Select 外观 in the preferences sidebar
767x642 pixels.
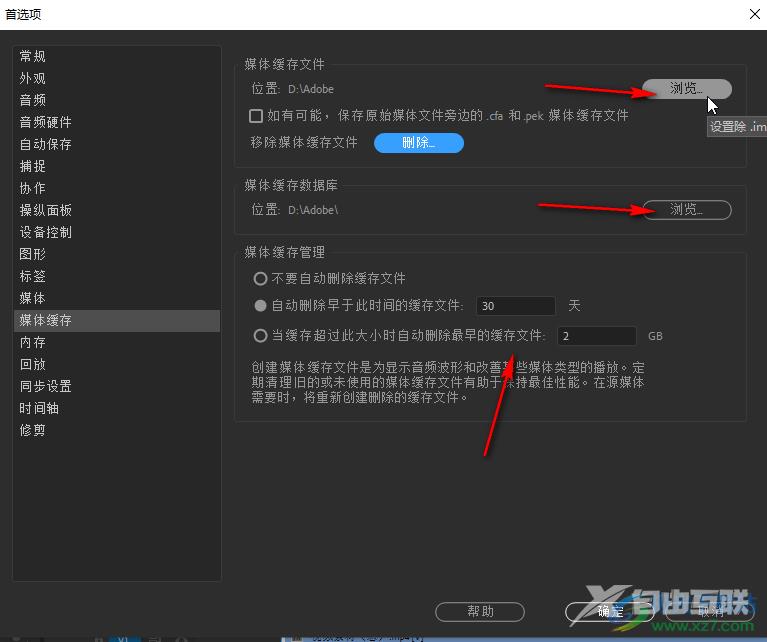coord(116,78)
